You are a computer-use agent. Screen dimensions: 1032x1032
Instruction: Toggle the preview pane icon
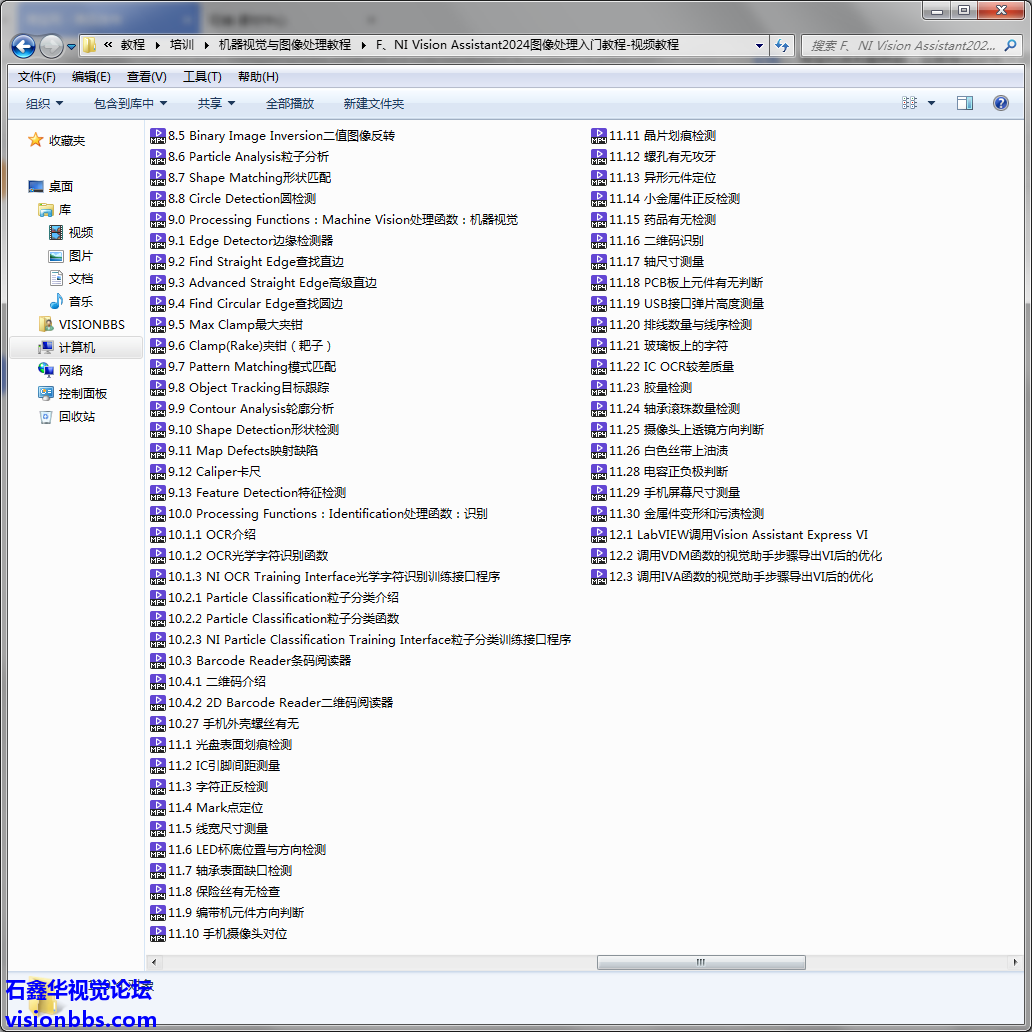point(964,103)
